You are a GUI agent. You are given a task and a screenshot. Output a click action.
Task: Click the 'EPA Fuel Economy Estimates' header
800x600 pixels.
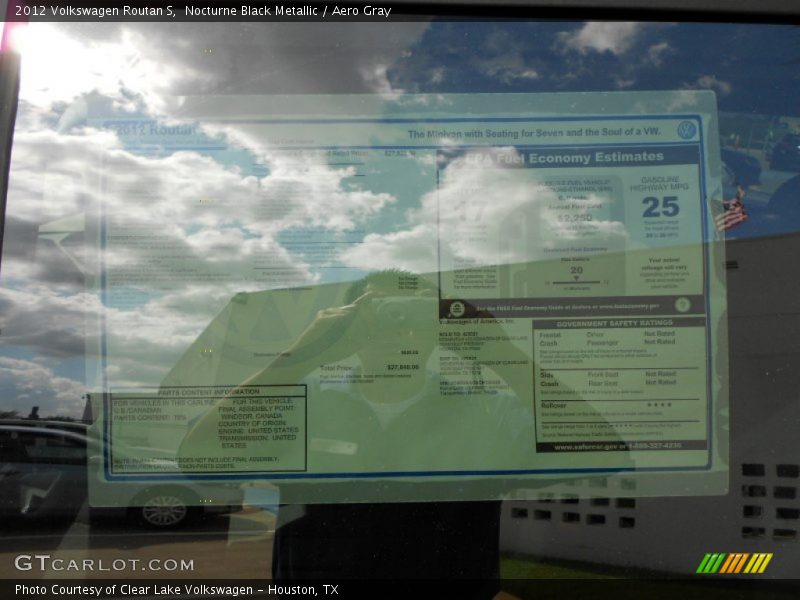[x=565, y=158]
